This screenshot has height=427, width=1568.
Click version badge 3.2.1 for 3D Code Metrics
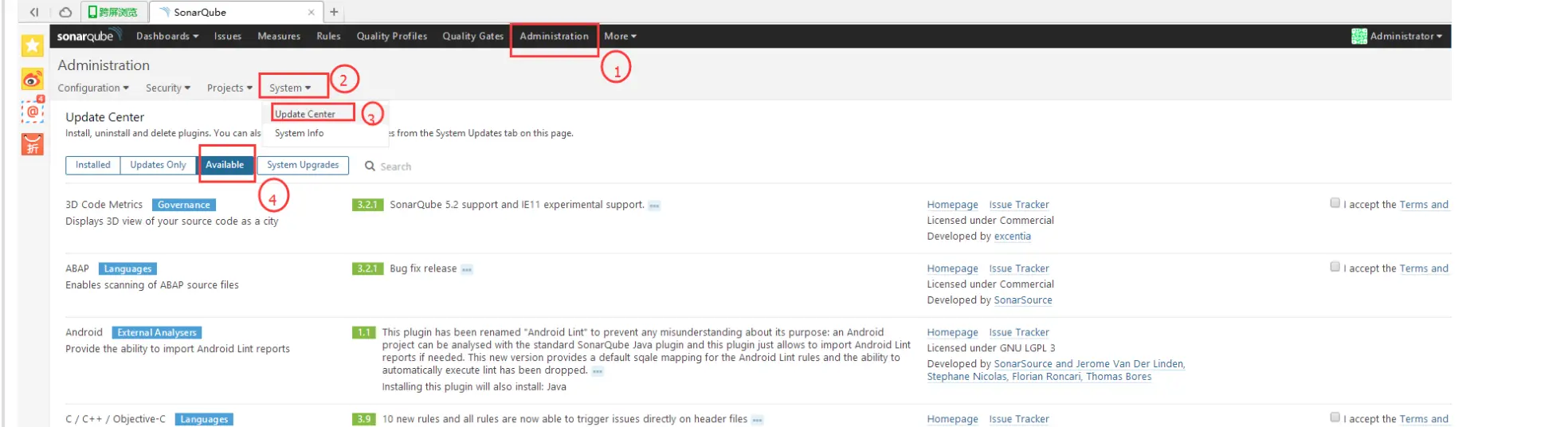(x=367, y=205)
